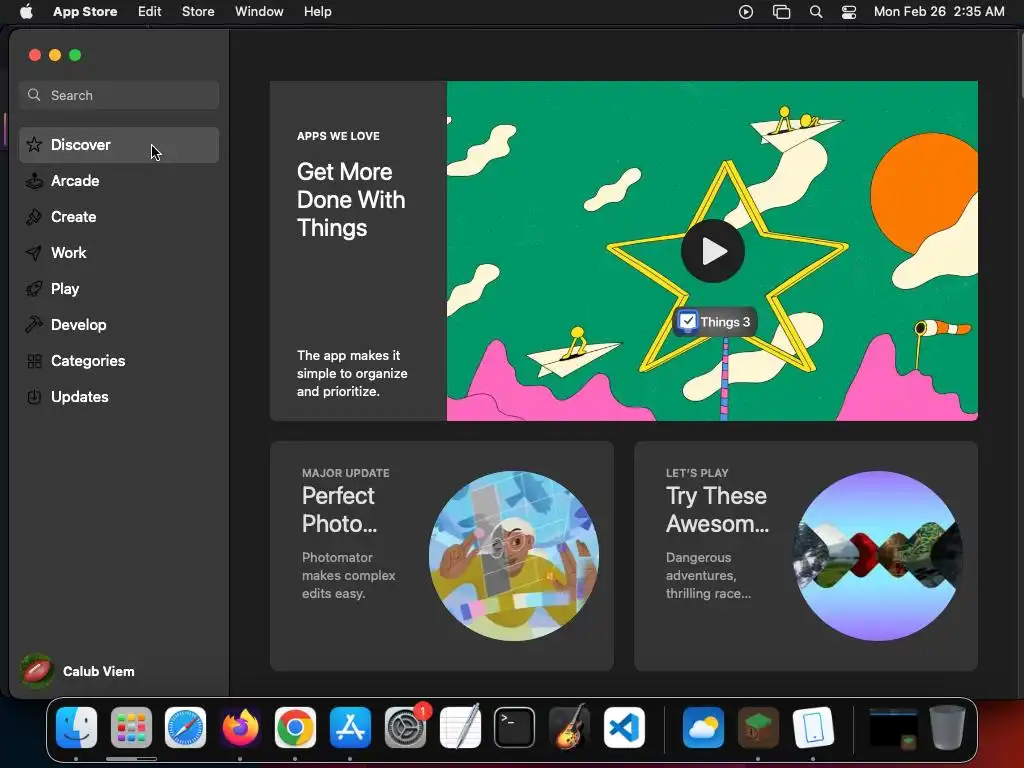Click the Updates download icon
The height and width of the screenshot is (768, 1024).
[x=34, y=396]
